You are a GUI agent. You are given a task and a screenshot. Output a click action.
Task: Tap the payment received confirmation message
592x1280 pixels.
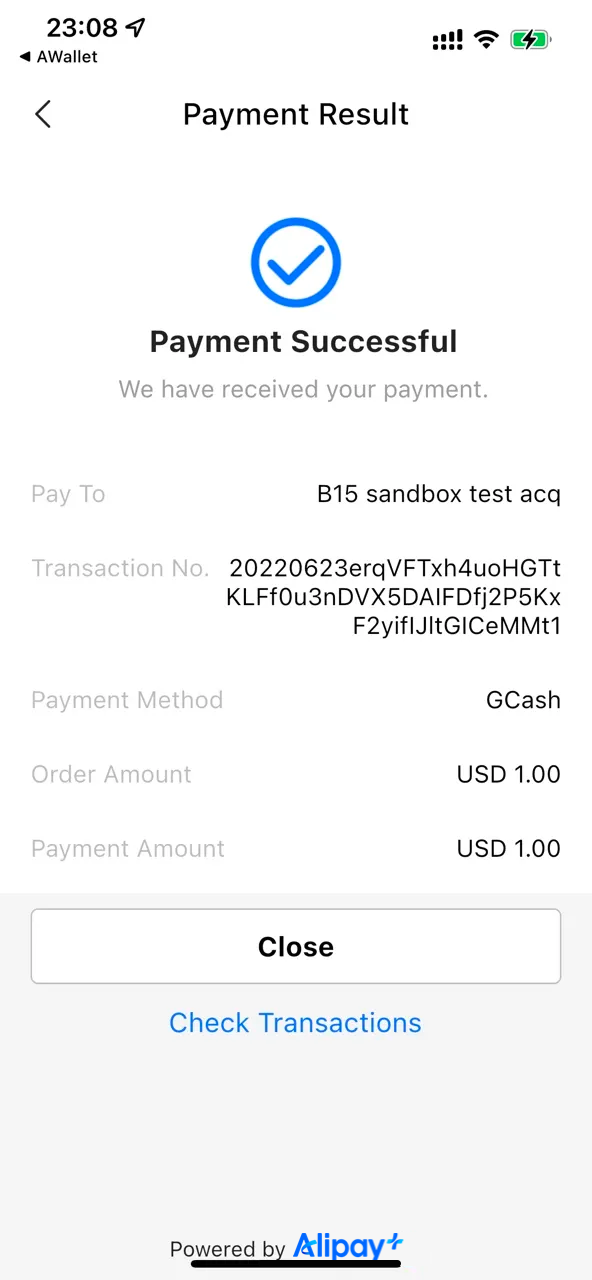coord(303,389)
